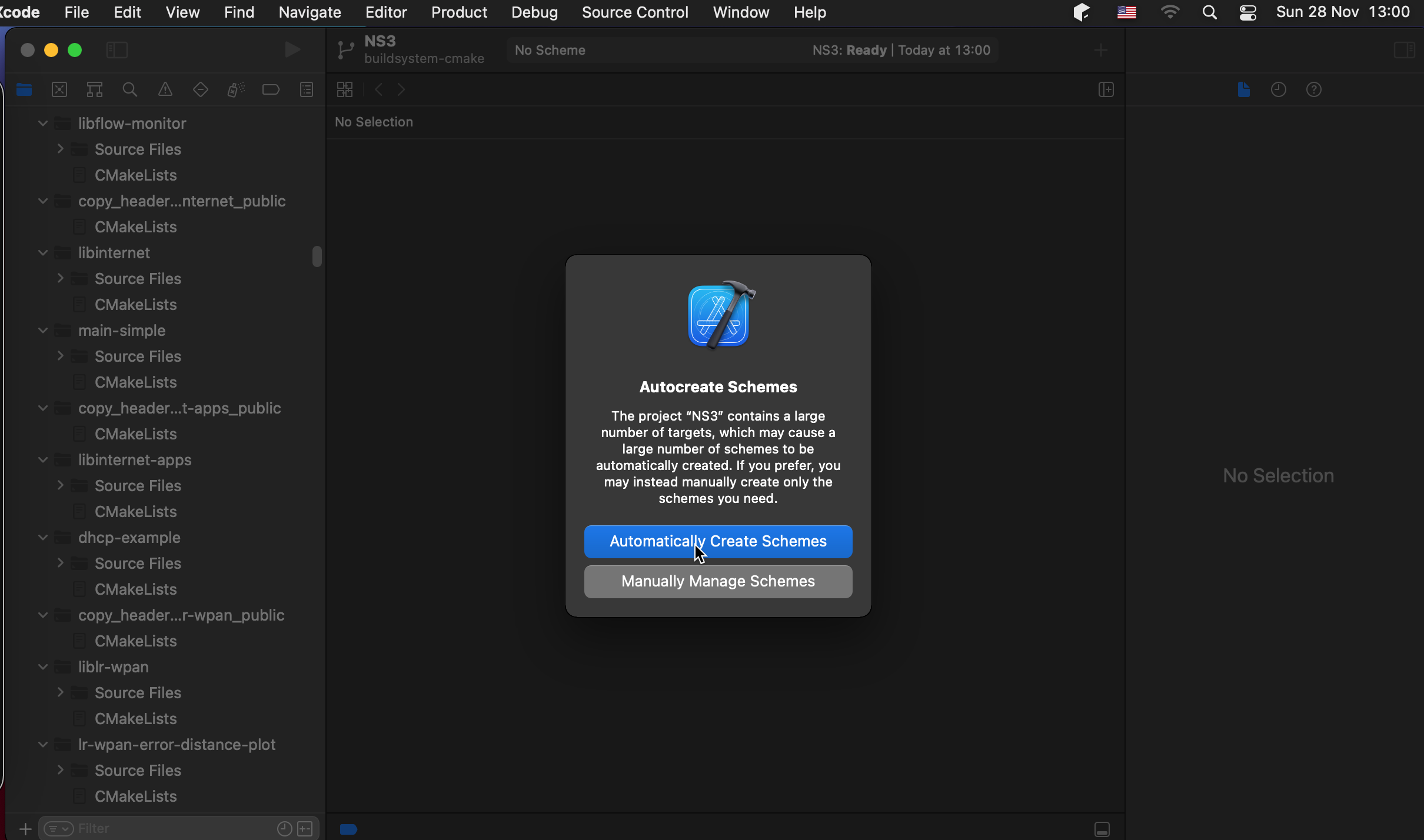Expand Source Files under main-simple
This screenshot has height=840, width=1424.
[60, 356]
